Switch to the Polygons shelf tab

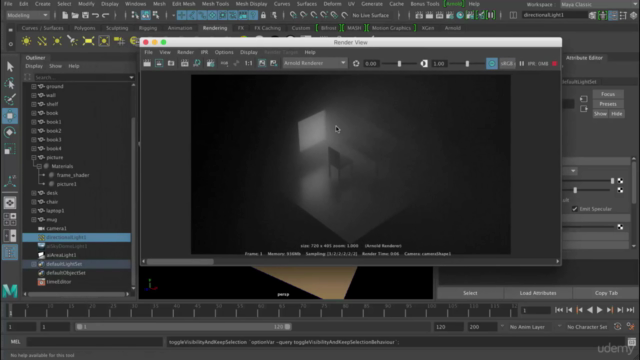(x=84, y=28)
